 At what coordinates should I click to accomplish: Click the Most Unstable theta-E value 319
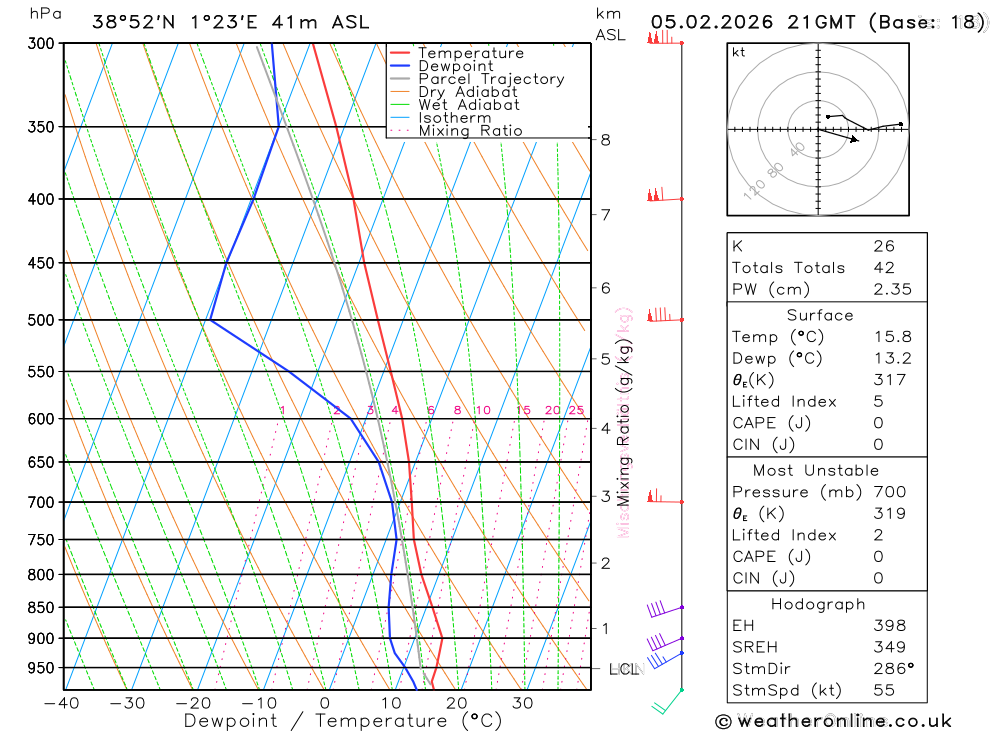click(x=890, y=514)
